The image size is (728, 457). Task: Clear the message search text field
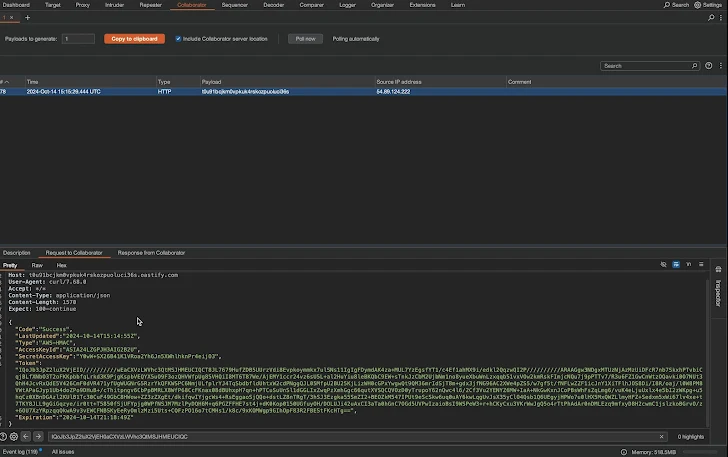point(661,437)
